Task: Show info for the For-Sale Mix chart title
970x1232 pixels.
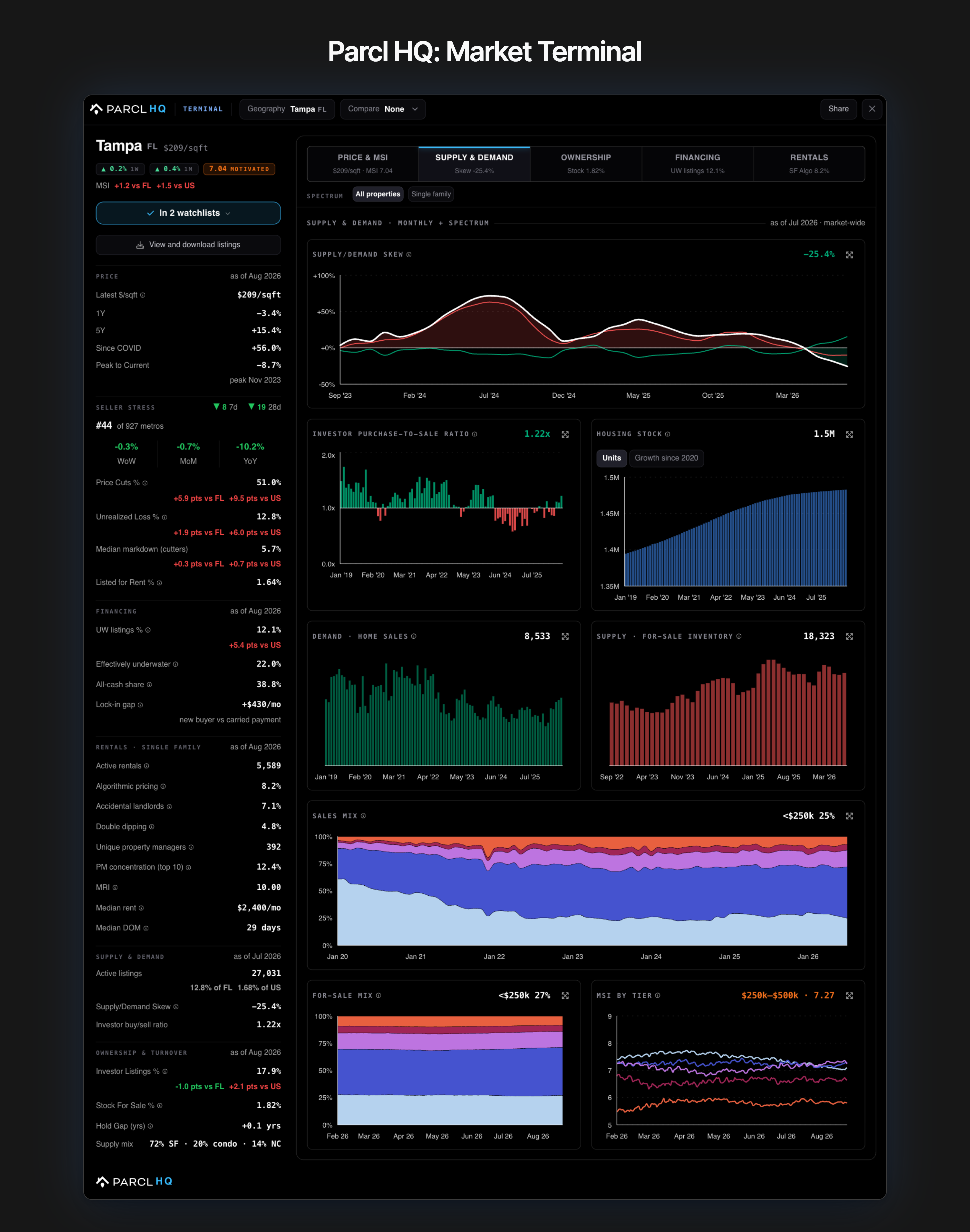Action: pos(378,995)
